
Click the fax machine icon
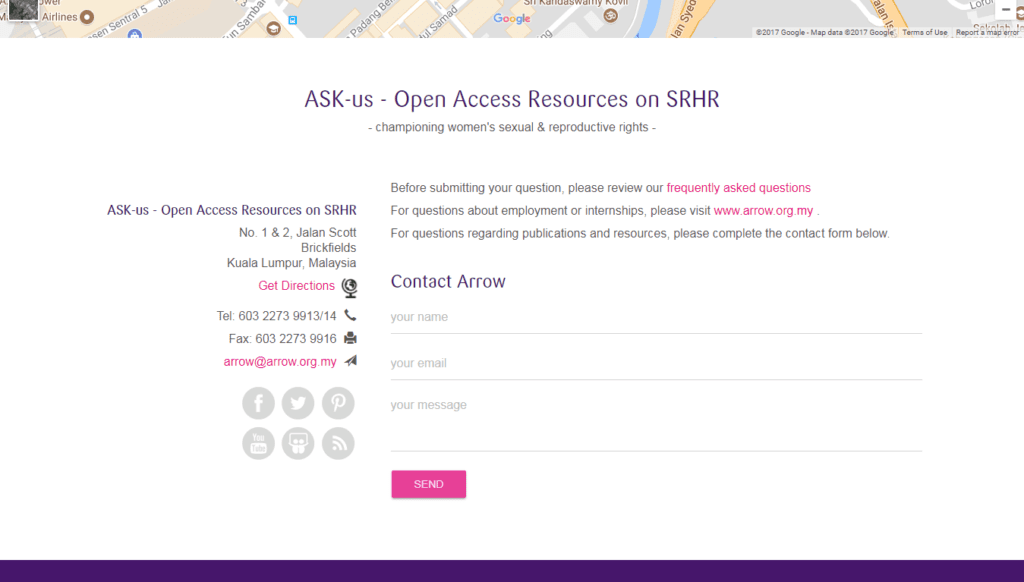pyautogui.click(x=350, y=338)
